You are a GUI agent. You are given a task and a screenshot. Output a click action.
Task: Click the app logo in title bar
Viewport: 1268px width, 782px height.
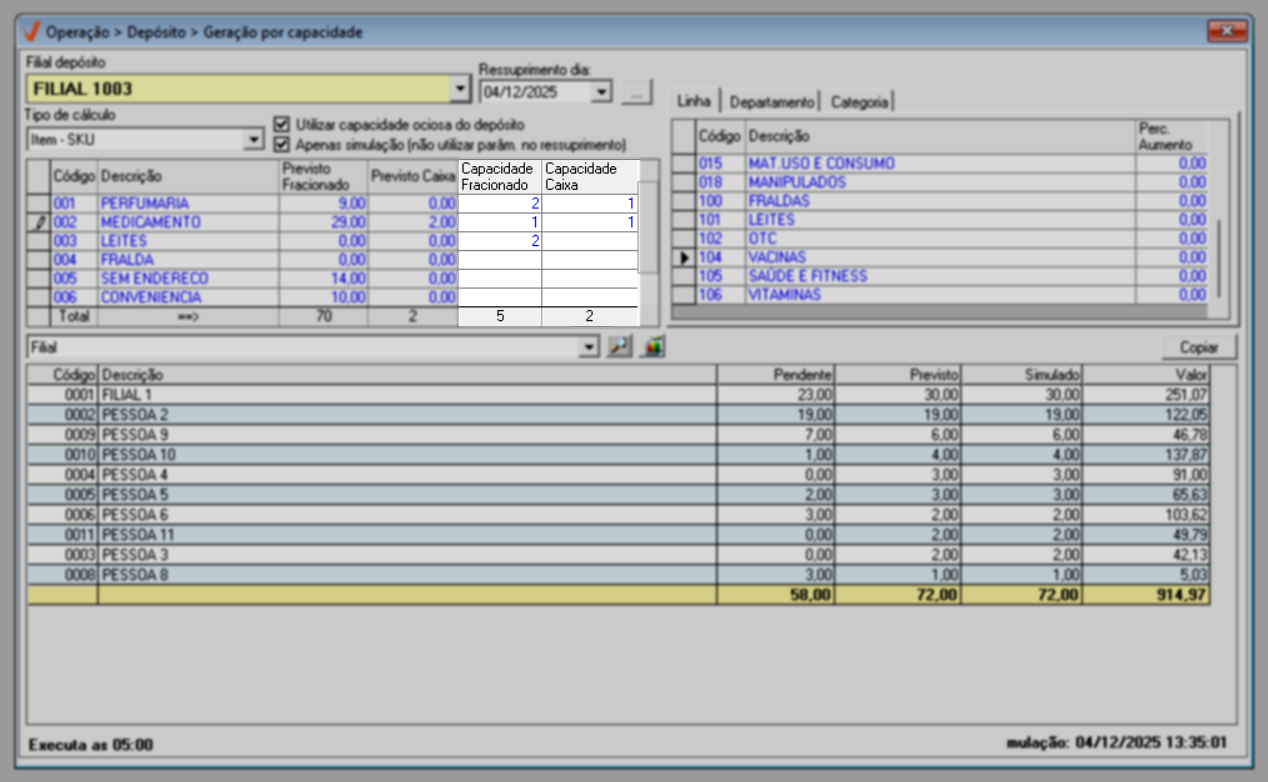coord(32,32)
